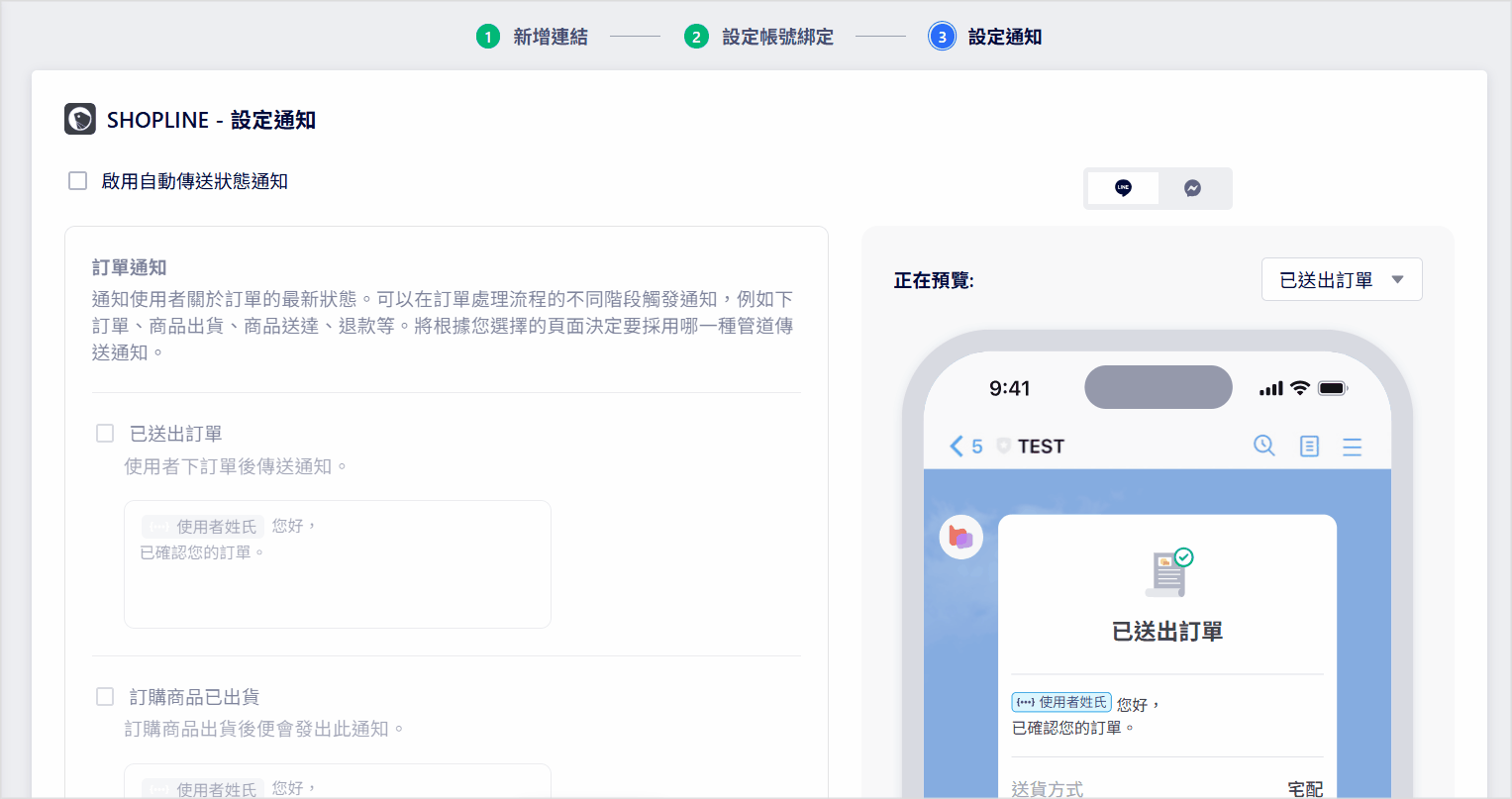Viewport: 1512px width, 799px height.
Task: Click the 送貨方式 row label in preview
Action: pyautogui.click(x=1048, y=789)
